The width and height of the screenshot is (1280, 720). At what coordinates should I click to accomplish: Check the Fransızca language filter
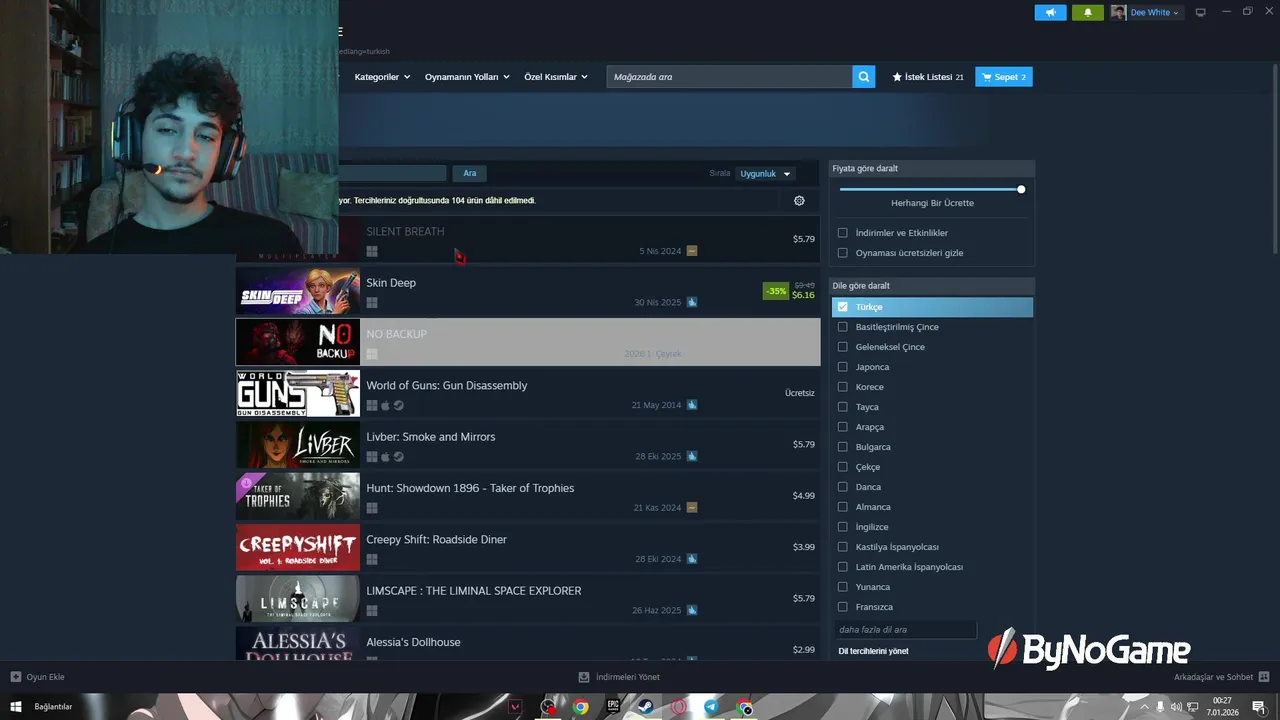(x=843, y=607)
